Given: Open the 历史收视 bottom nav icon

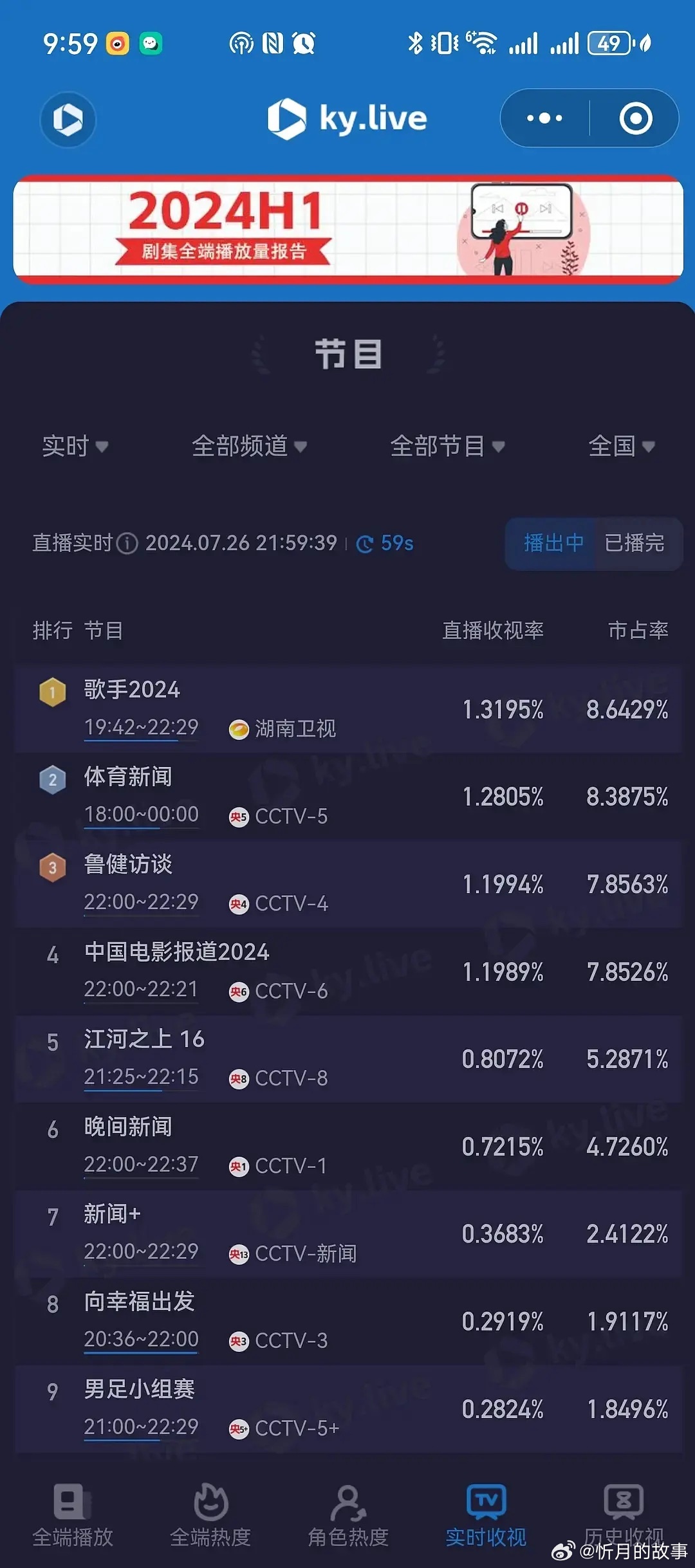Looking at the screenshot, I should (x=624, y=1502).
